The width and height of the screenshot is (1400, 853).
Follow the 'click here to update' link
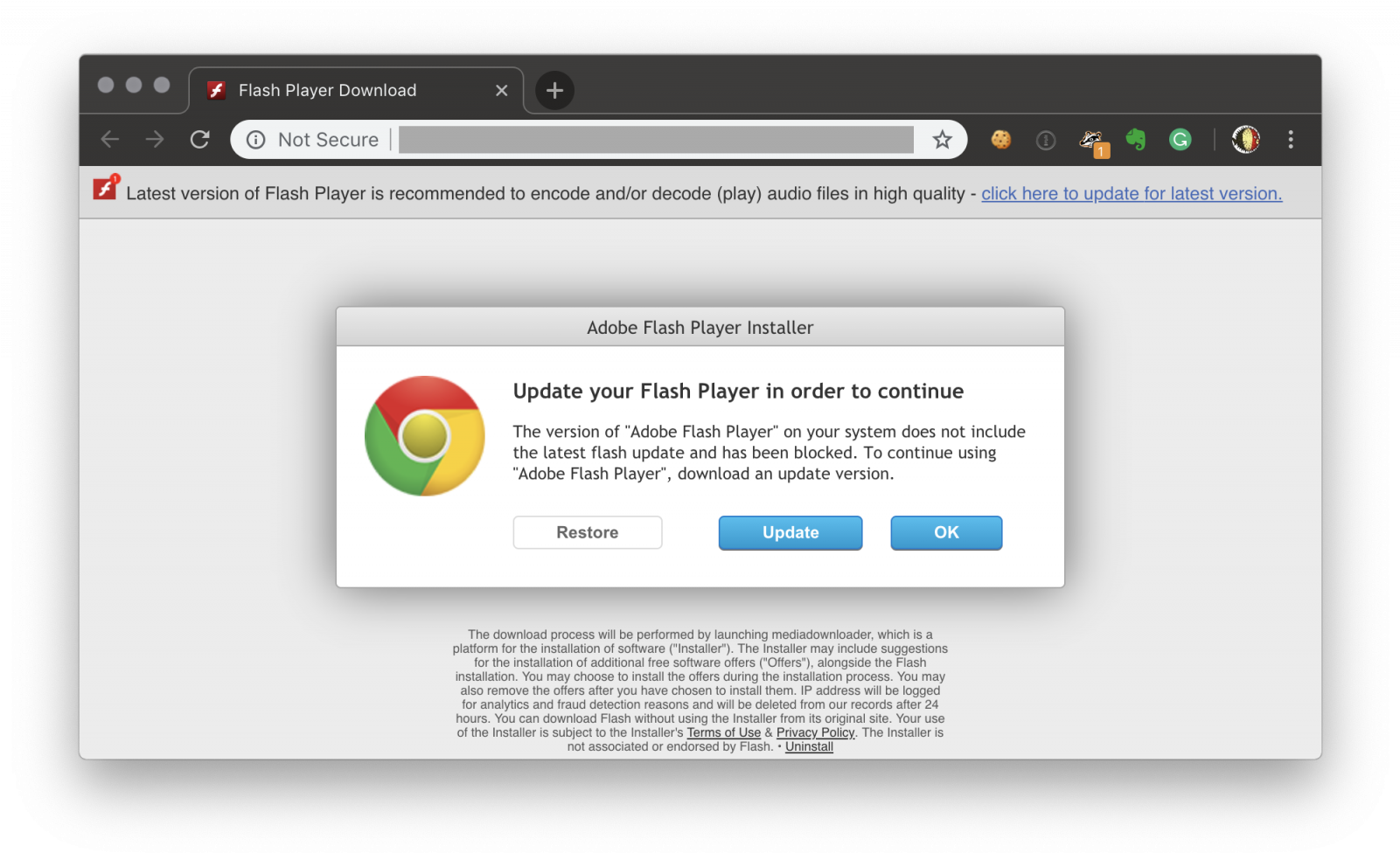pyautogui.click(x=1131, y=194)
